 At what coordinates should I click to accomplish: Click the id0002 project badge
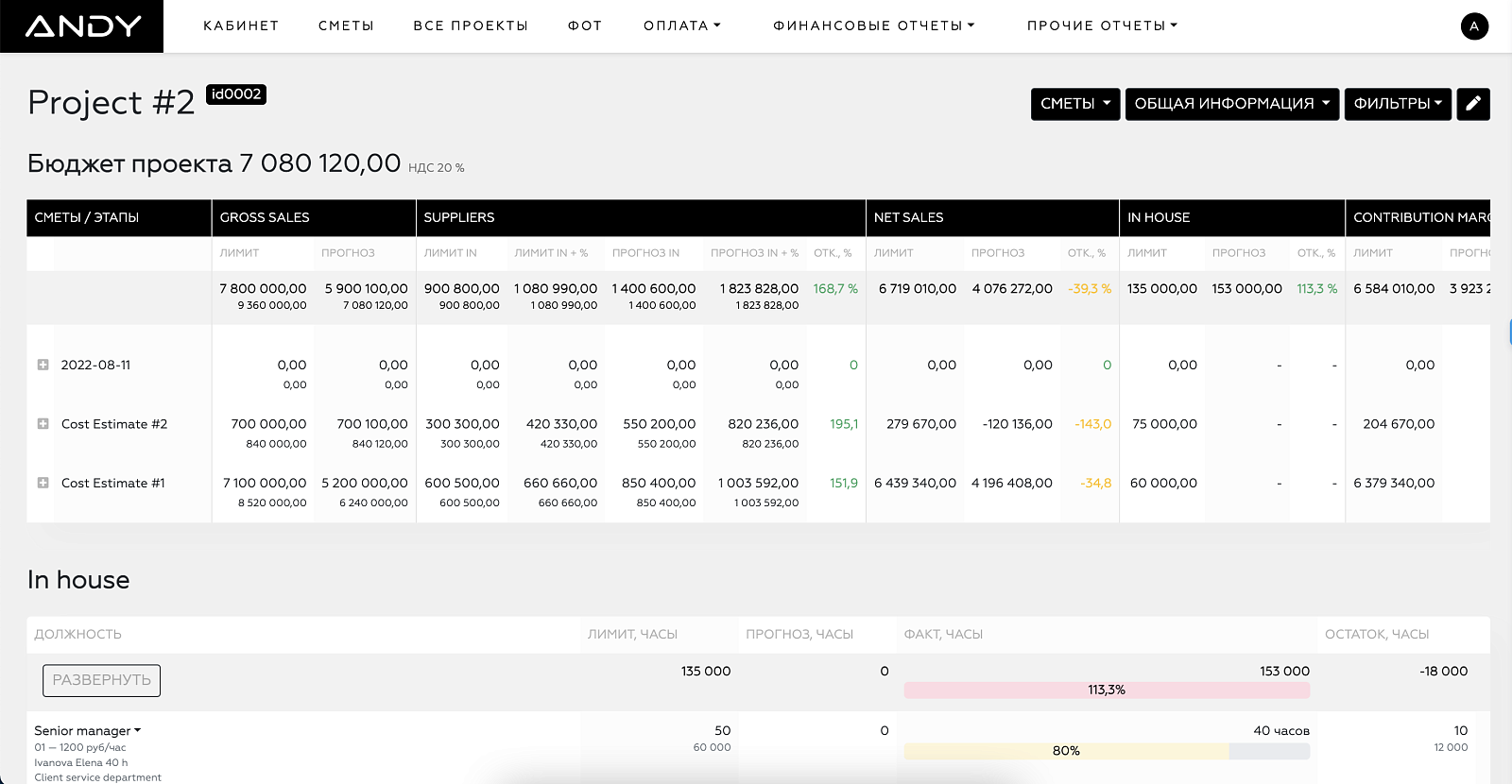[236, 94]
